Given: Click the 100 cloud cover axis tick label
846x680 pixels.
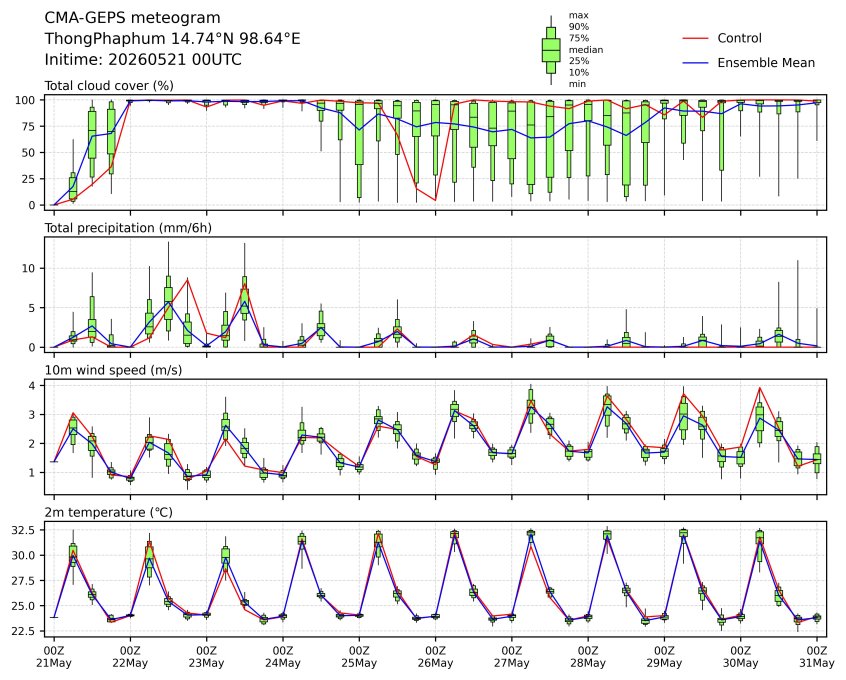Looking at the screenshot, I should (25, 100).
